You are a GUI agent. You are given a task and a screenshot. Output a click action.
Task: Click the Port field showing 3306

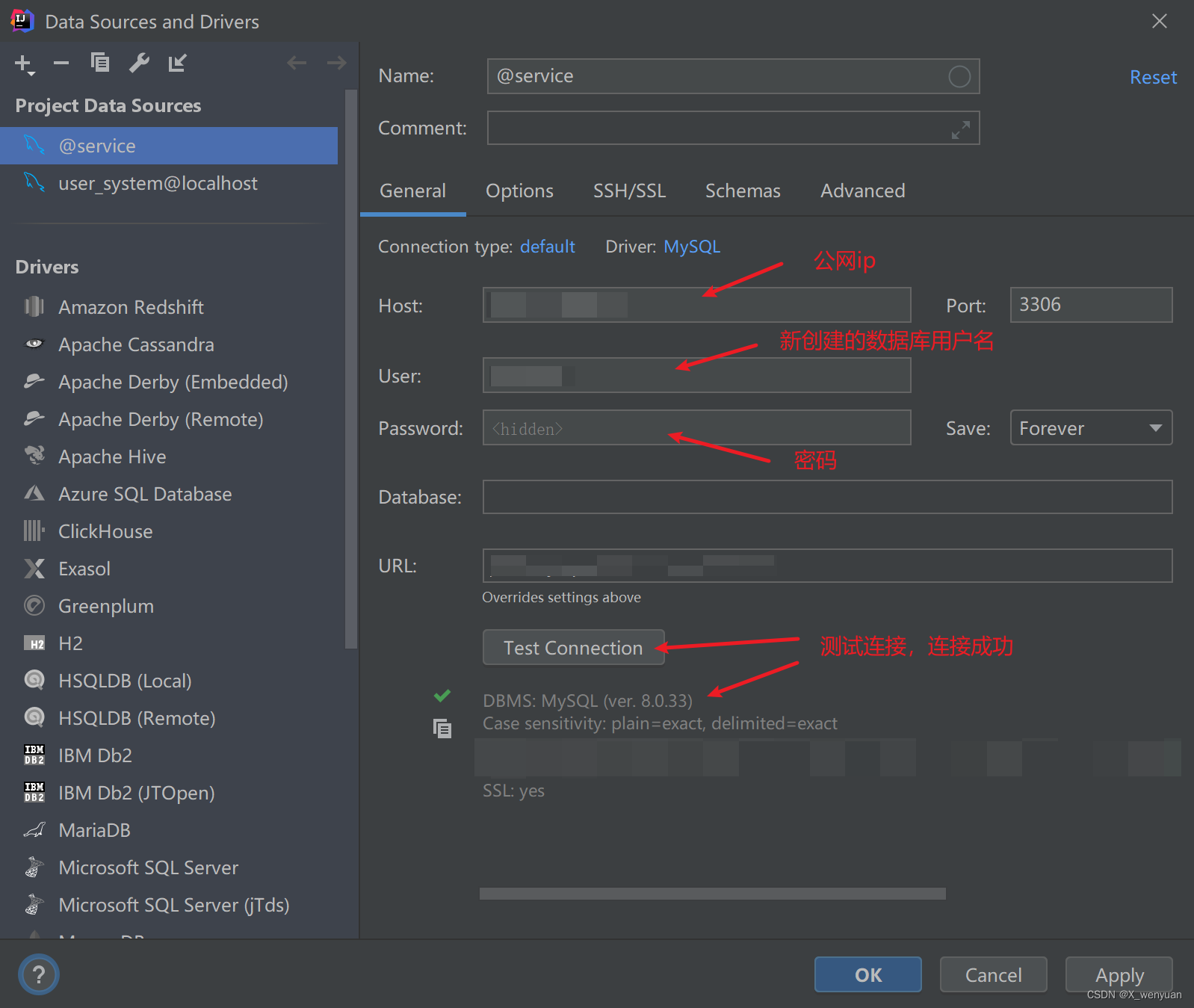1091,305
